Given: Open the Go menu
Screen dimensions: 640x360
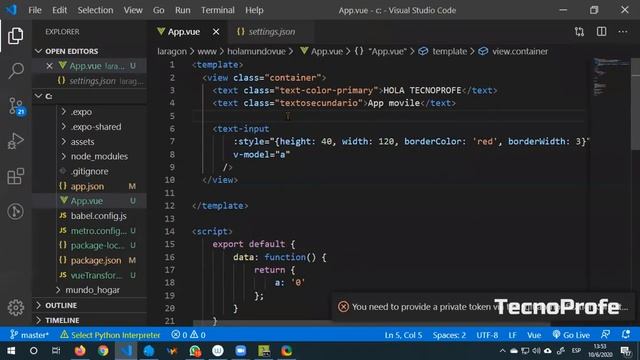Looking at the screenshot, I should tap(158, 10).
